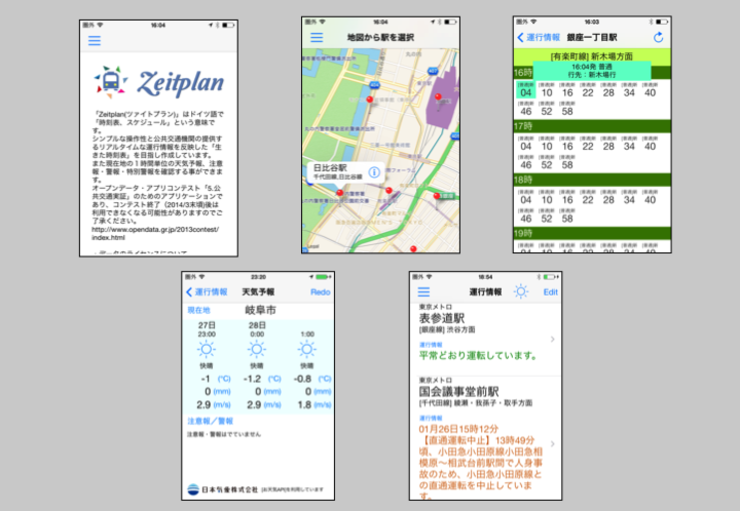The height and width of the screenshot is (511, 740).
Task: Select the 16時 58 departure cell
Action: tap(567, 109)
